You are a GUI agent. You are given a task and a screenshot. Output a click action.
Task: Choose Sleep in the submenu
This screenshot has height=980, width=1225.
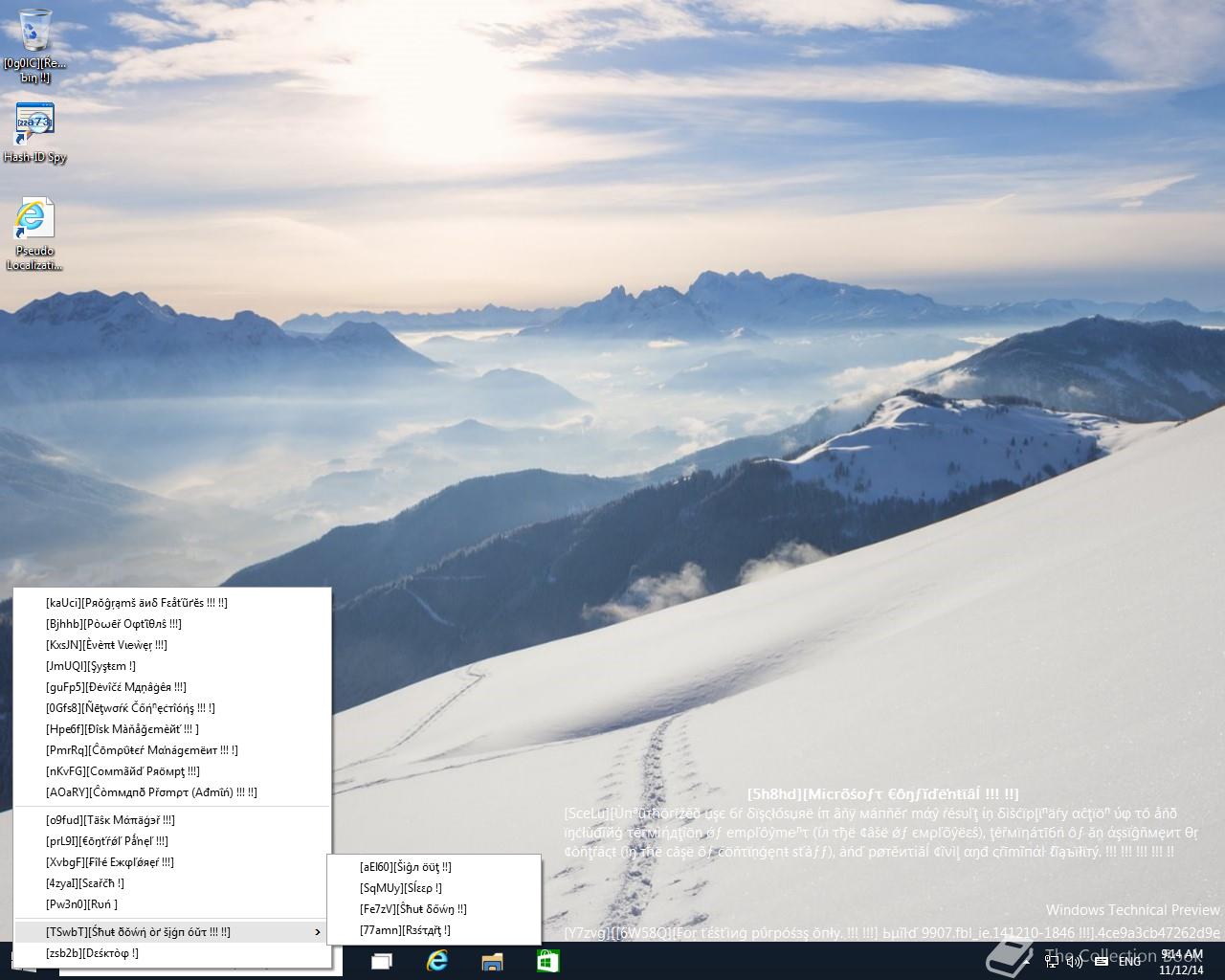tap(434, 888)
